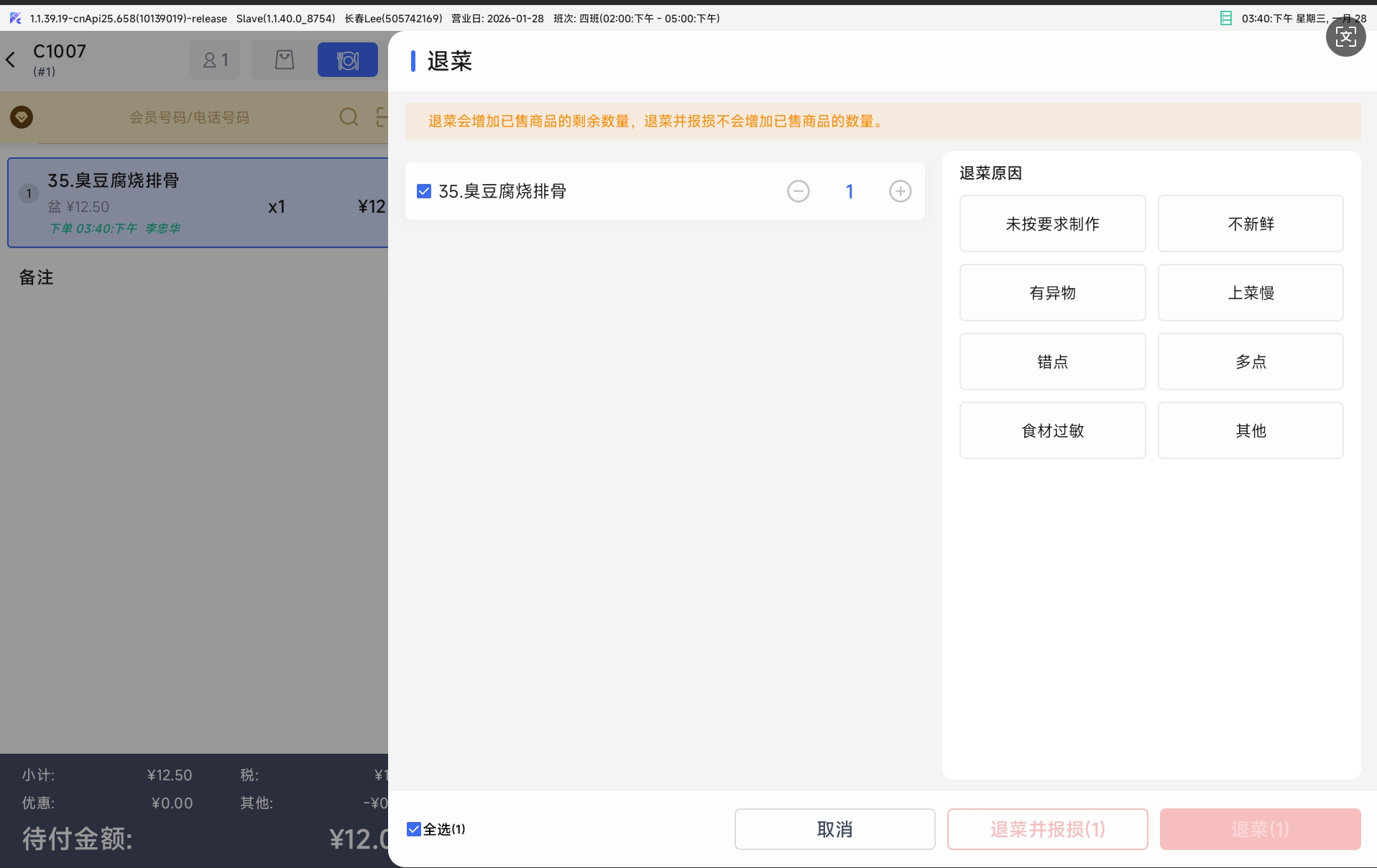
Task: Click the back arrow beside C1007
Action: (x=11, y=60)
